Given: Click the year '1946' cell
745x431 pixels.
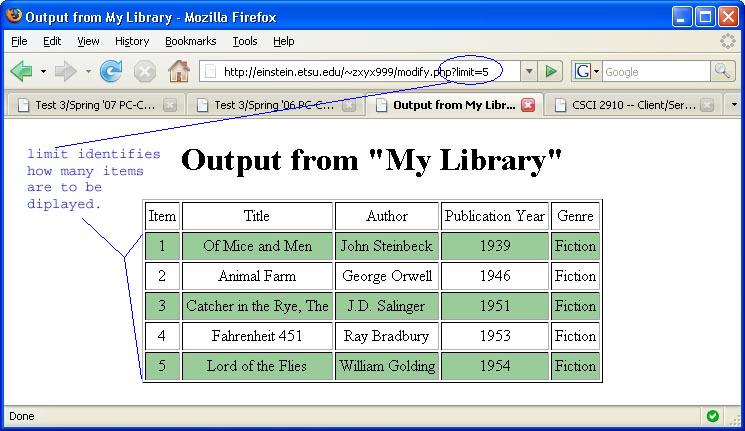Looking at the screenshot, I should [x=495, y=276].
